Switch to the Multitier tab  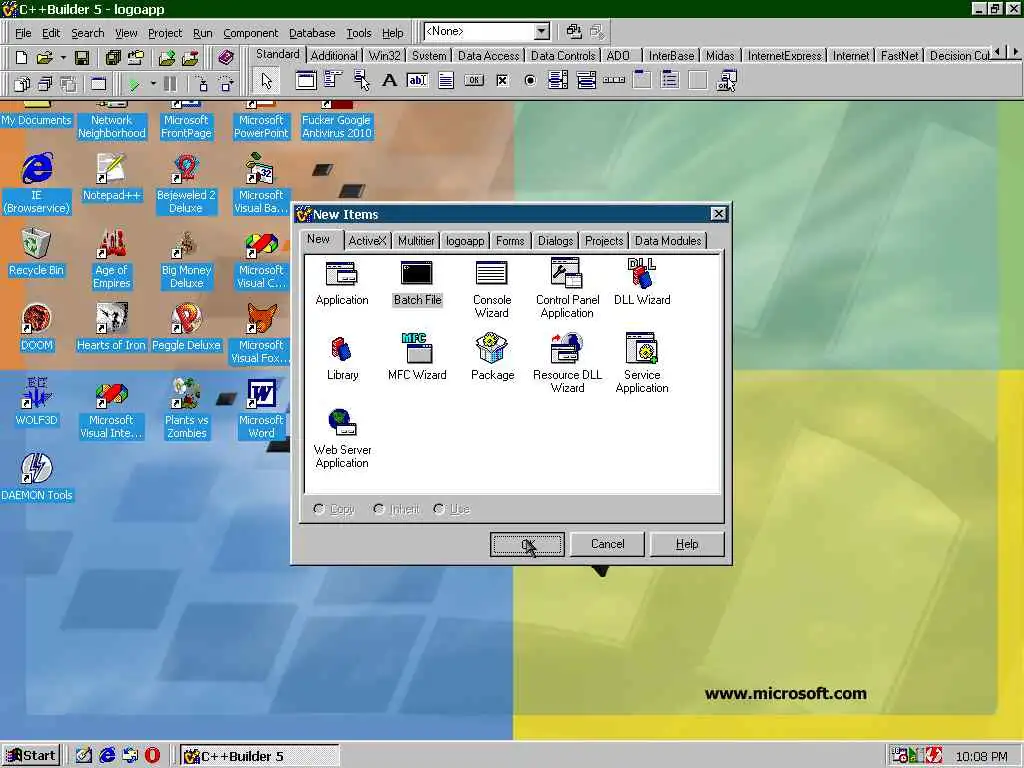point(416,241)
